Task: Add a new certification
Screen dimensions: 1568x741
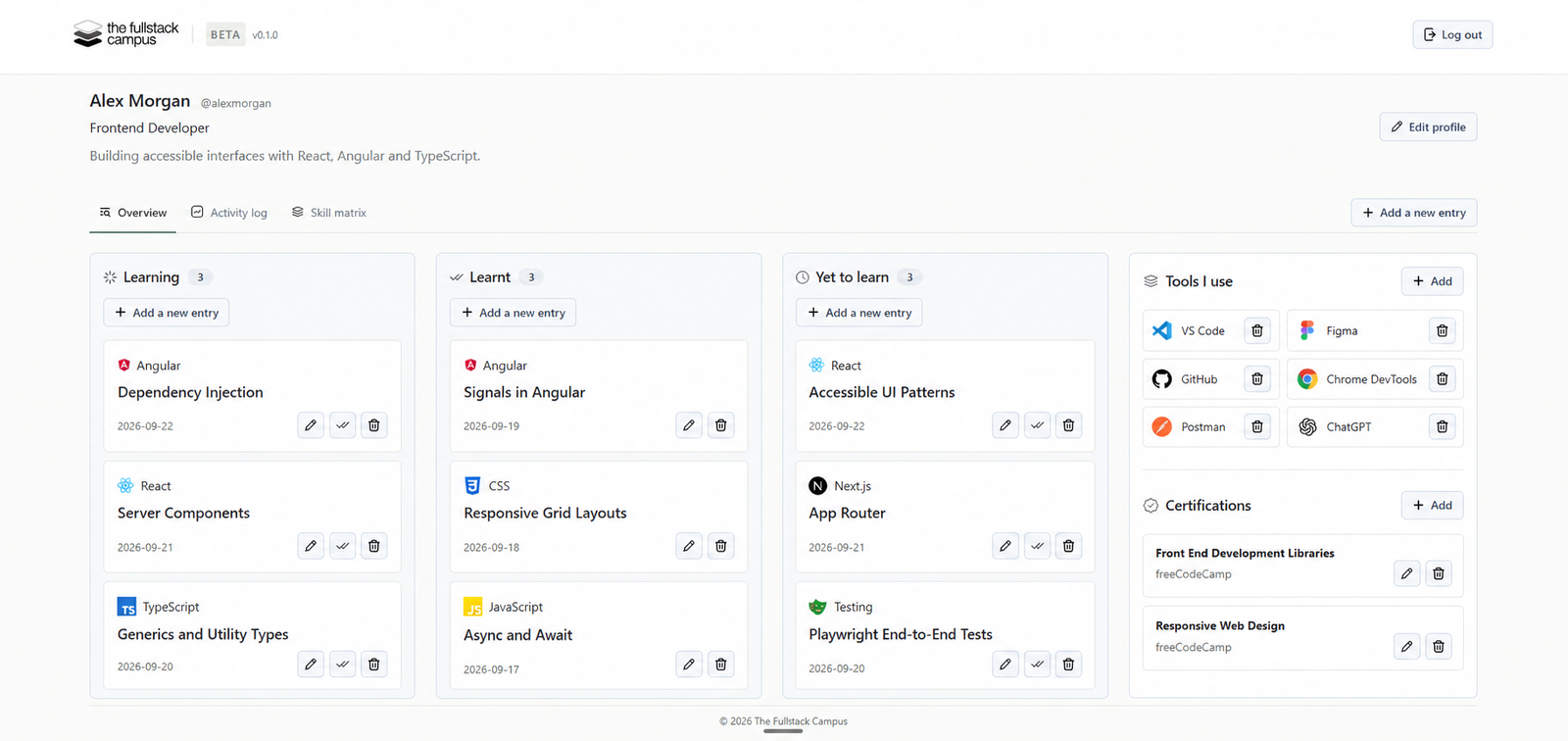Action: 1432,505
